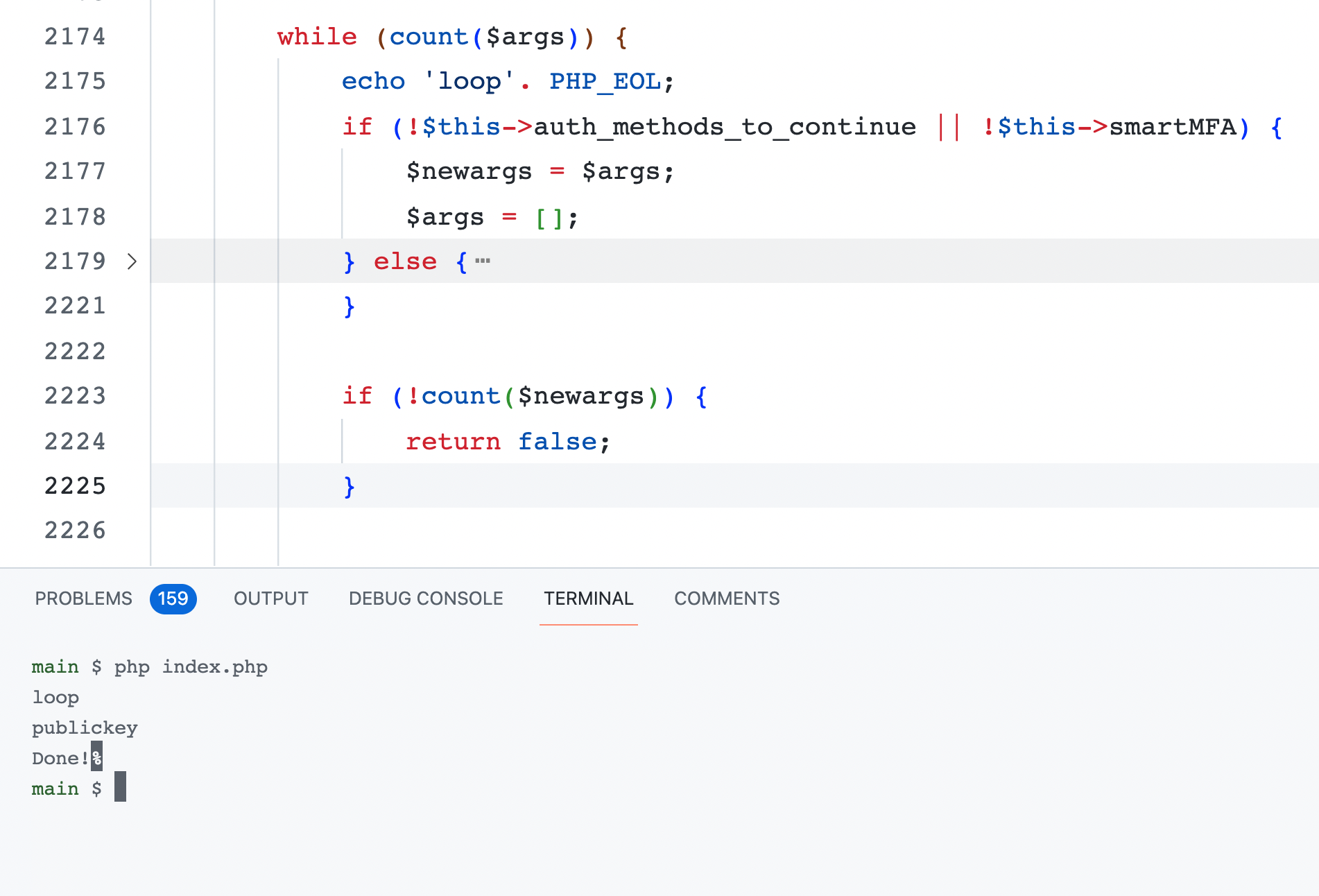The image size is (1319, 896).
Task: Open the DEBUG CONSOLE tab
Action: point(426,598)
